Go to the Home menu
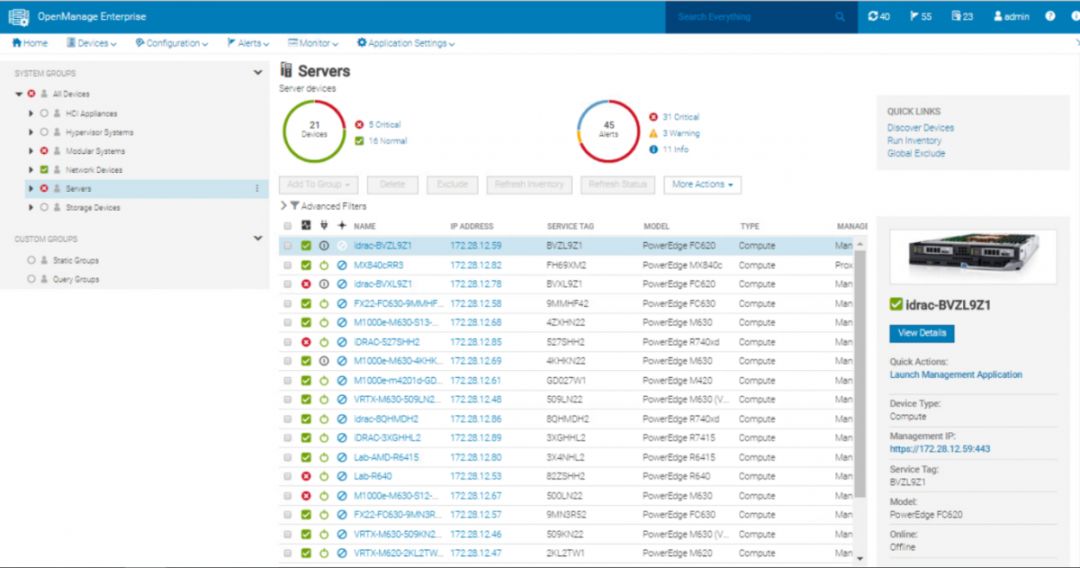The image size is (1080, 568). click(30, 43)
